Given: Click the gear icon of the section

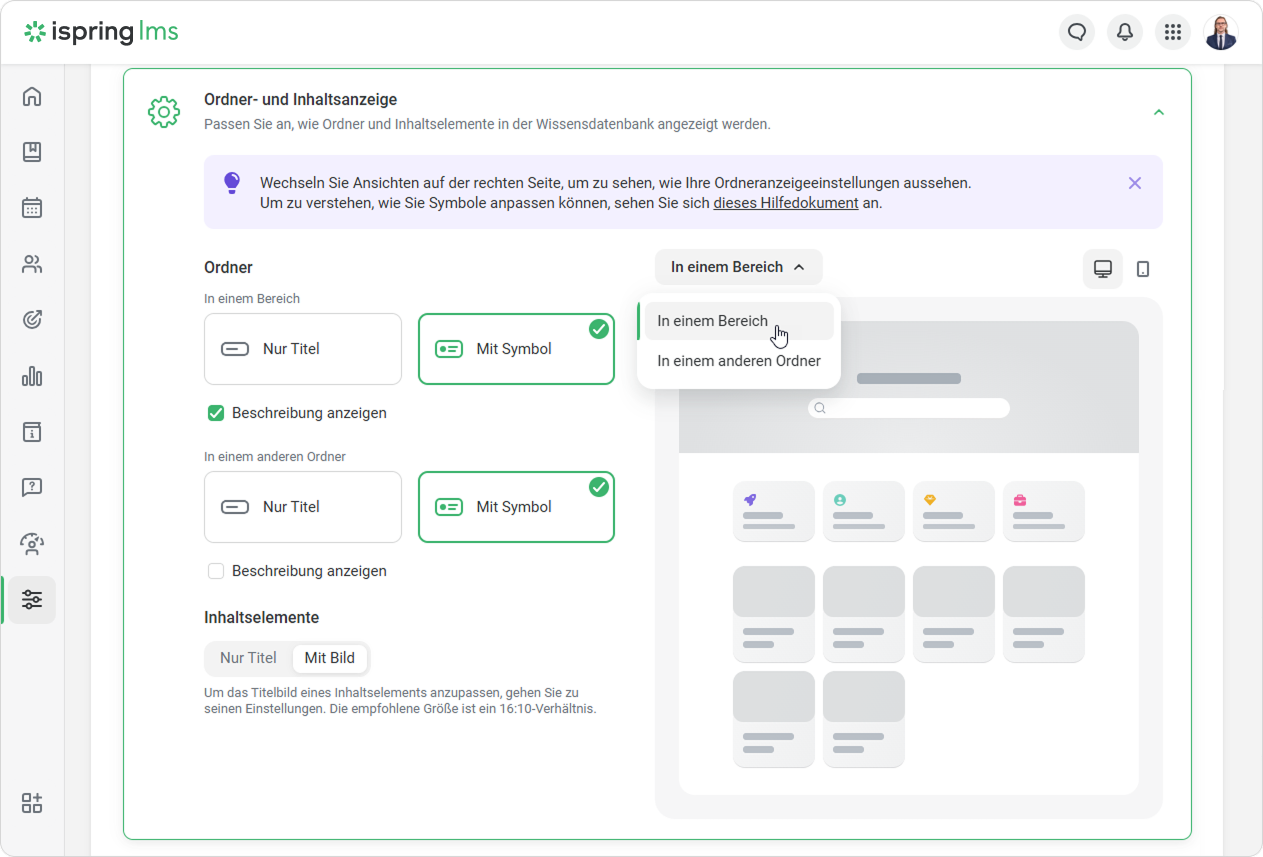Looking at the screenshot, I should tap(164, 112).
